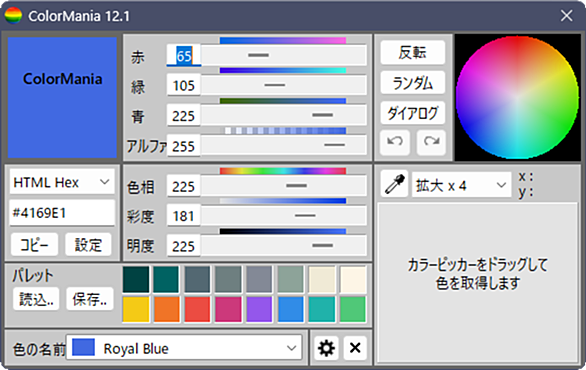Select the magenta pink palette swatch
586x370 pixels.
[x=228, y=309]
